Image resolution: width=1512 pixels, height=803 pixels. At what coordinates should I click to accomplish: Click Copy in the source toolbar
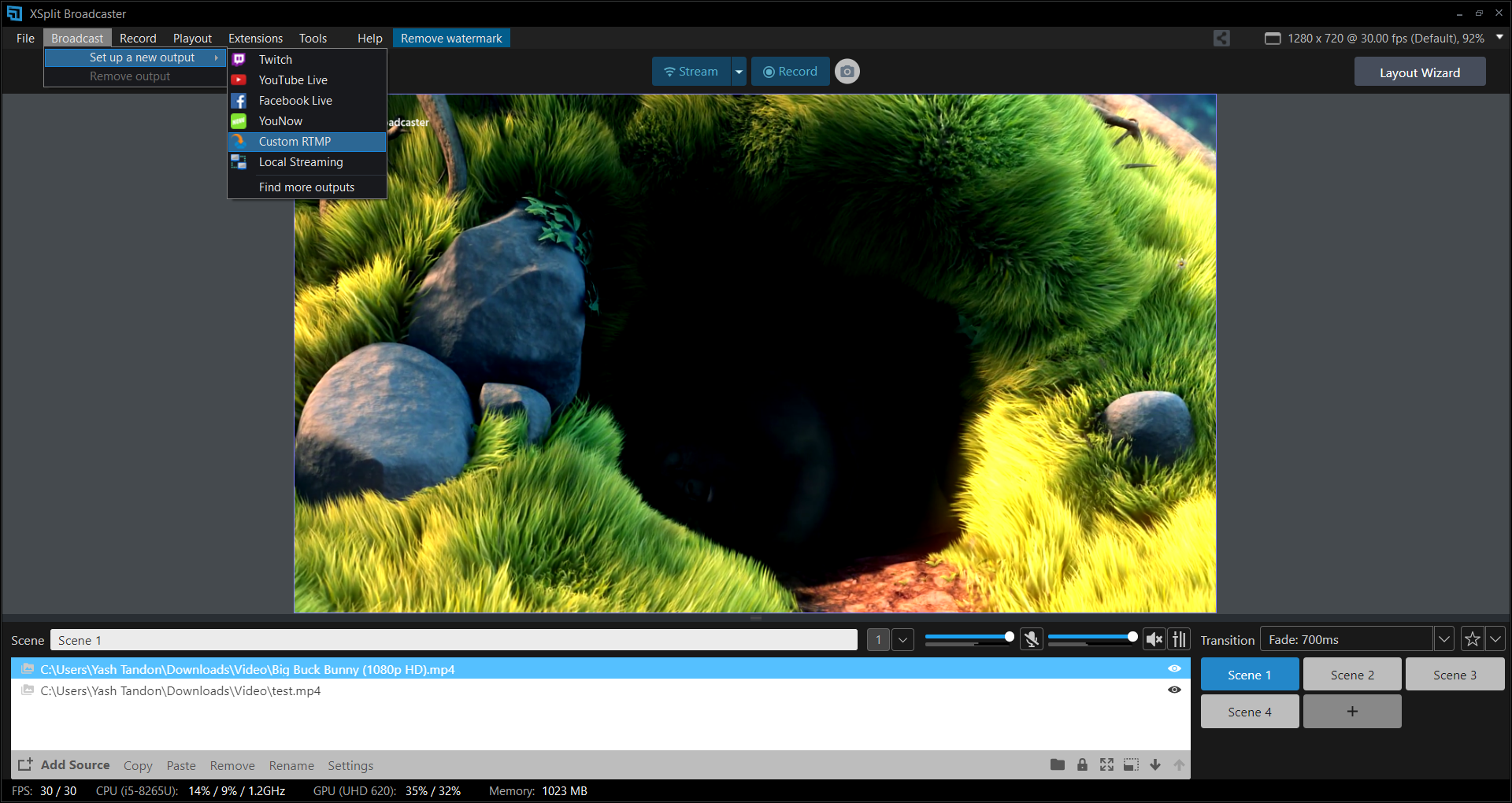click(x=138, y=765)
